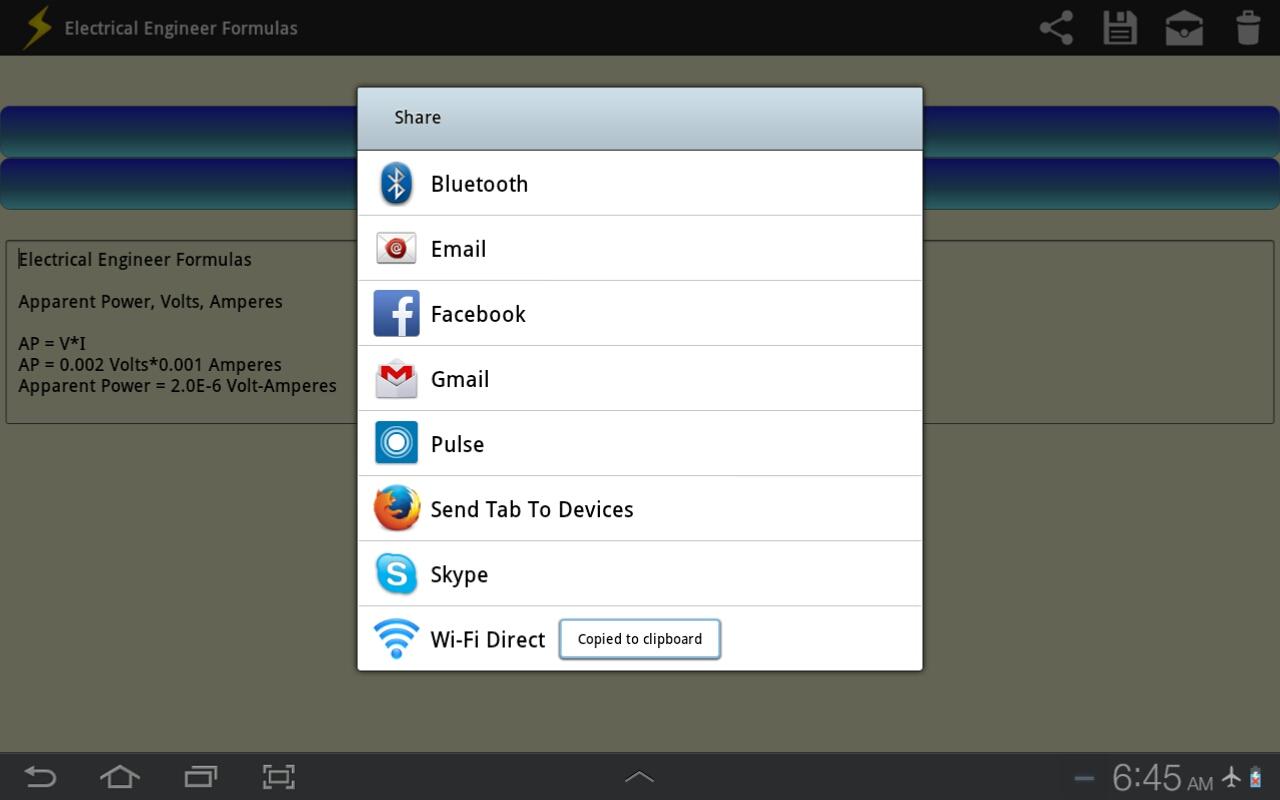This screenshot has height=800, width=1280.
Task: Tap 'AP = 0.002 Volts*0.001 Amperes' line
Action: tap(150, 364)
